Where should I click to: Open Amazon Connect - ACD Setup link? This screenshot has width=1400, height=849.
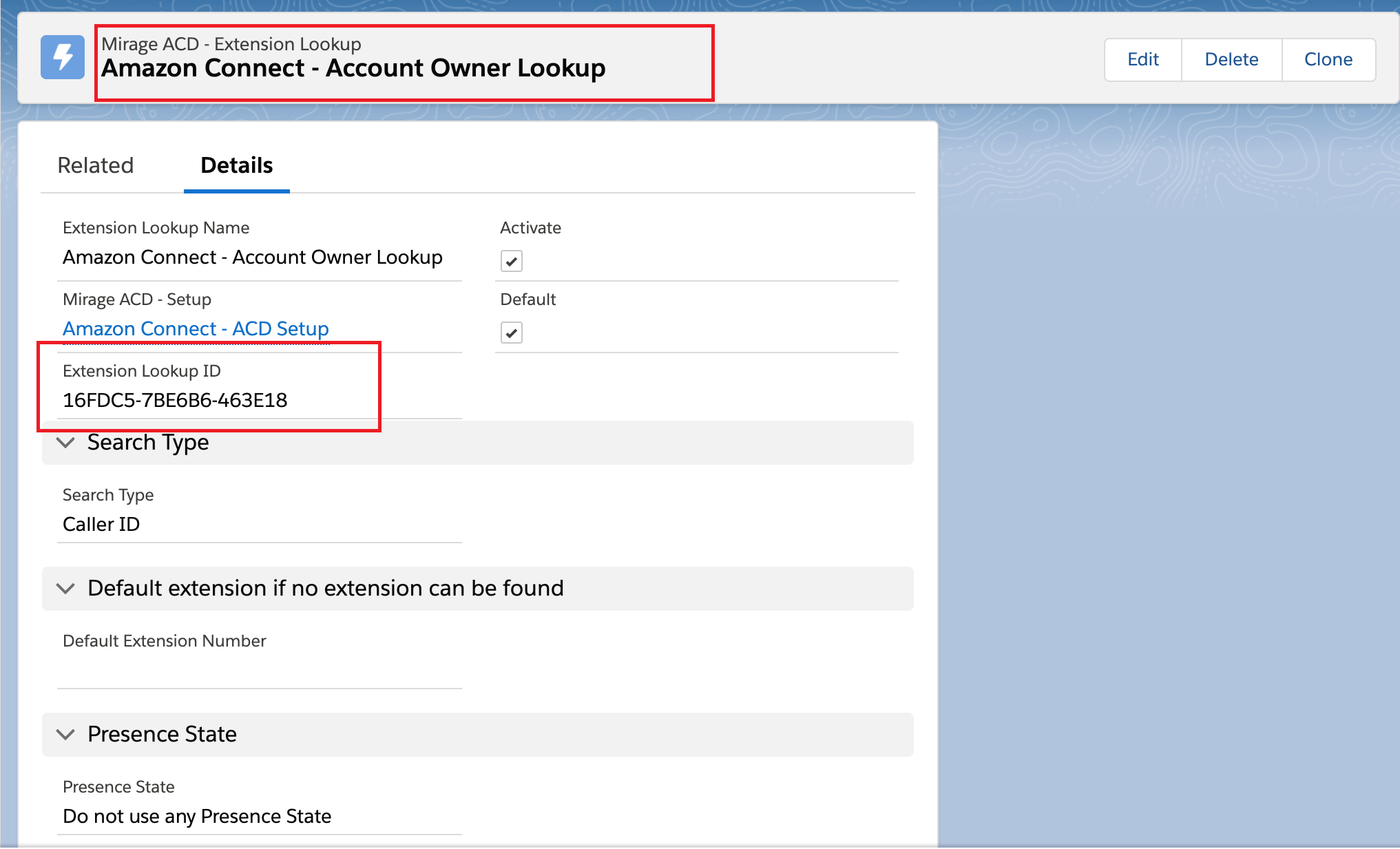click(x=196, y=329)
